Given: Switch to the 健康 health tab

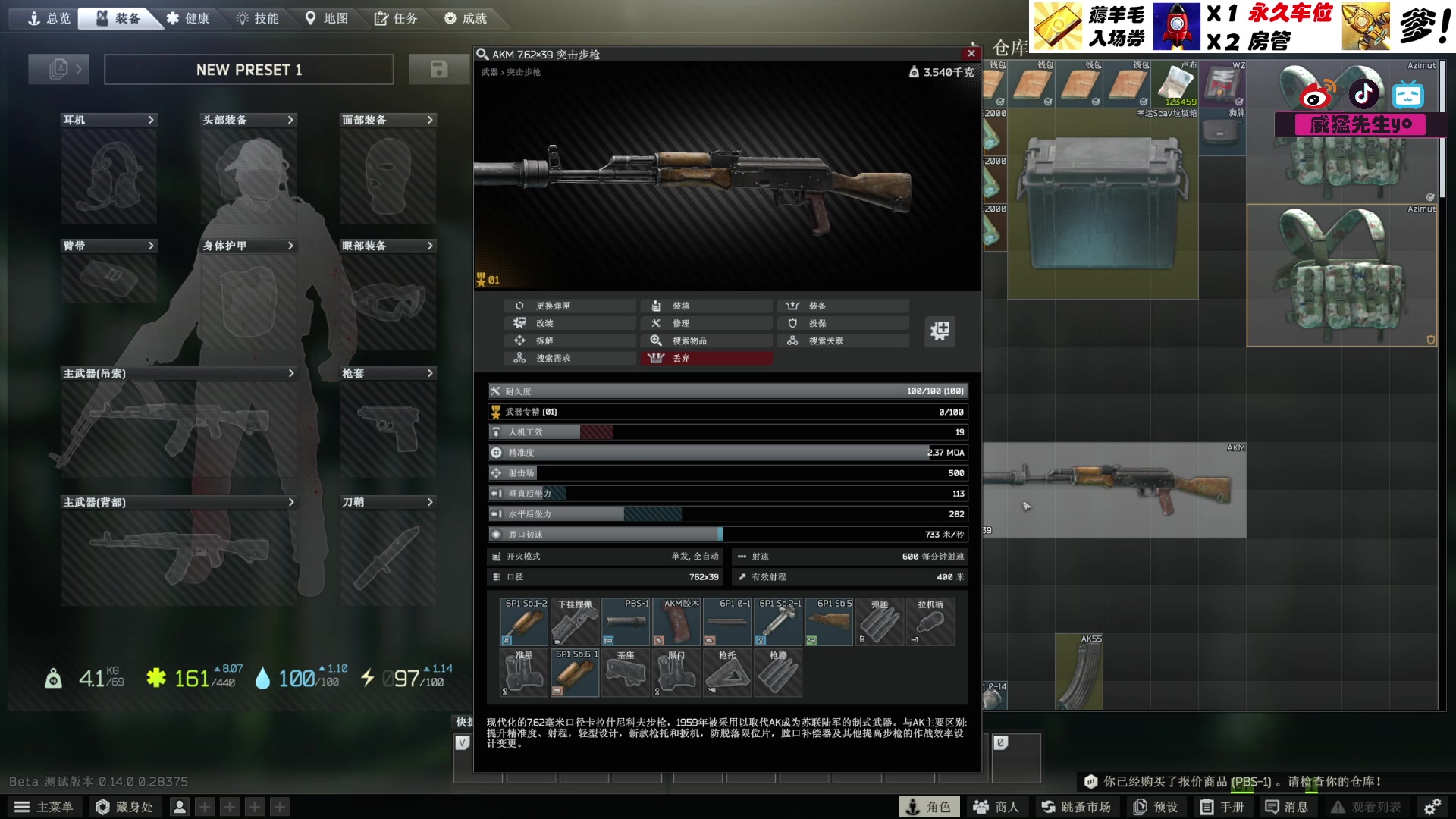Looking at the screenshot, I should coord(187,18).
